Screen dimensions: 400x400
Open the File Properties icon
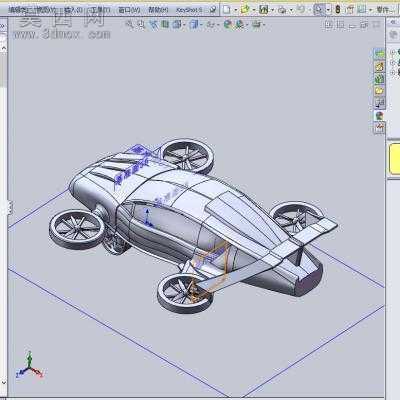[350, 10]
